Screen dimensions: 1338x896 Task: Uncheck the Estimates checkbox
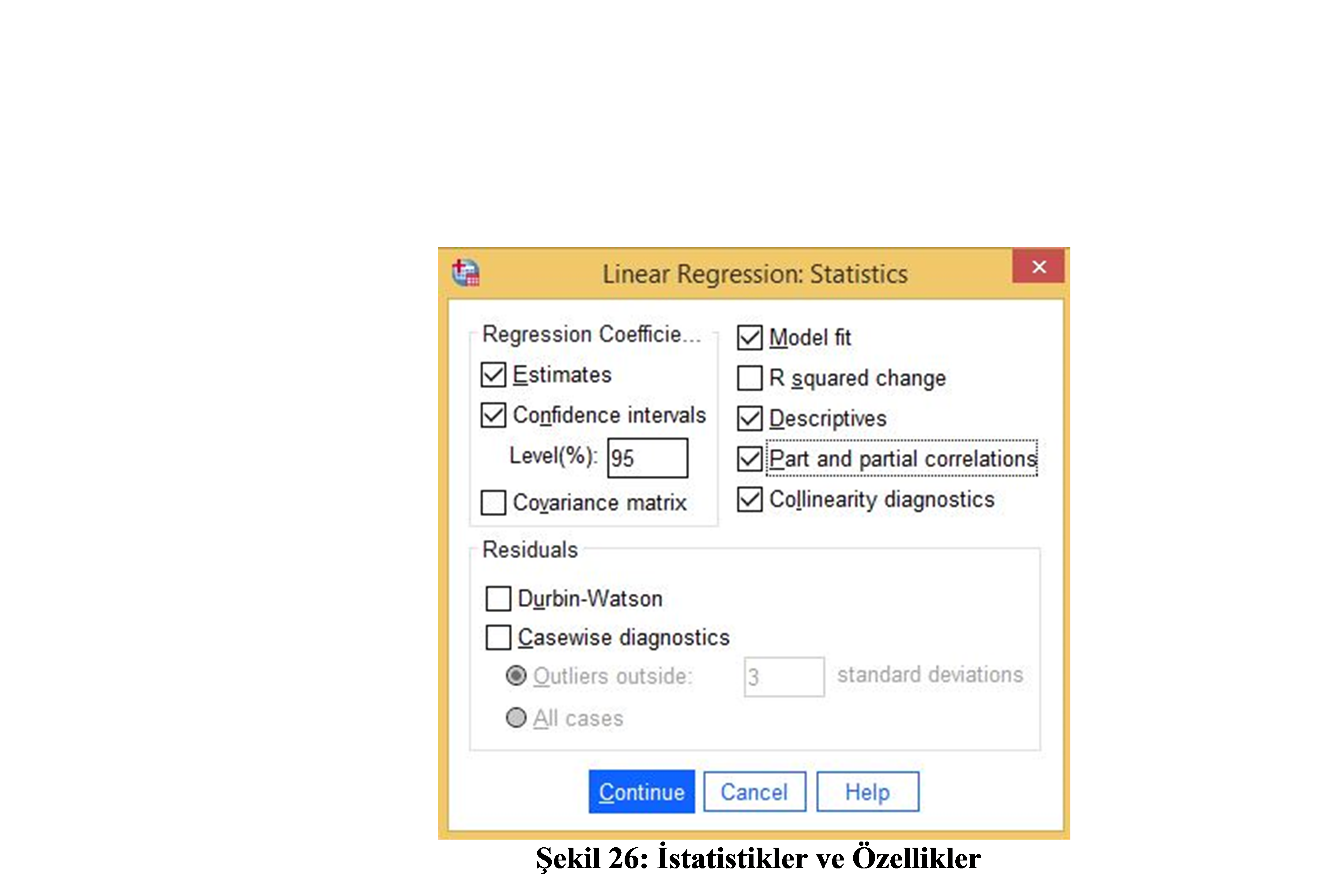click(493, 375)
